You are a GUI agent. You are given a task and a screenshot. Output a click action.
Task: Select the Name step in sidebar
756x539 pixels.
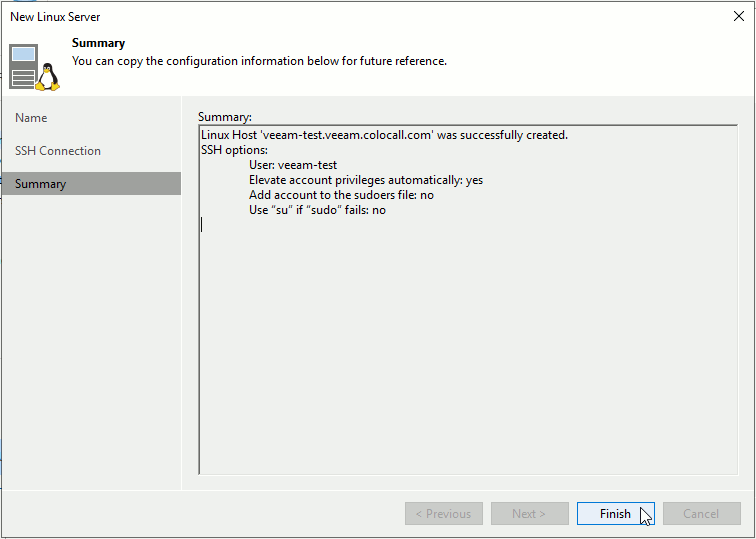tap(31, 118)
